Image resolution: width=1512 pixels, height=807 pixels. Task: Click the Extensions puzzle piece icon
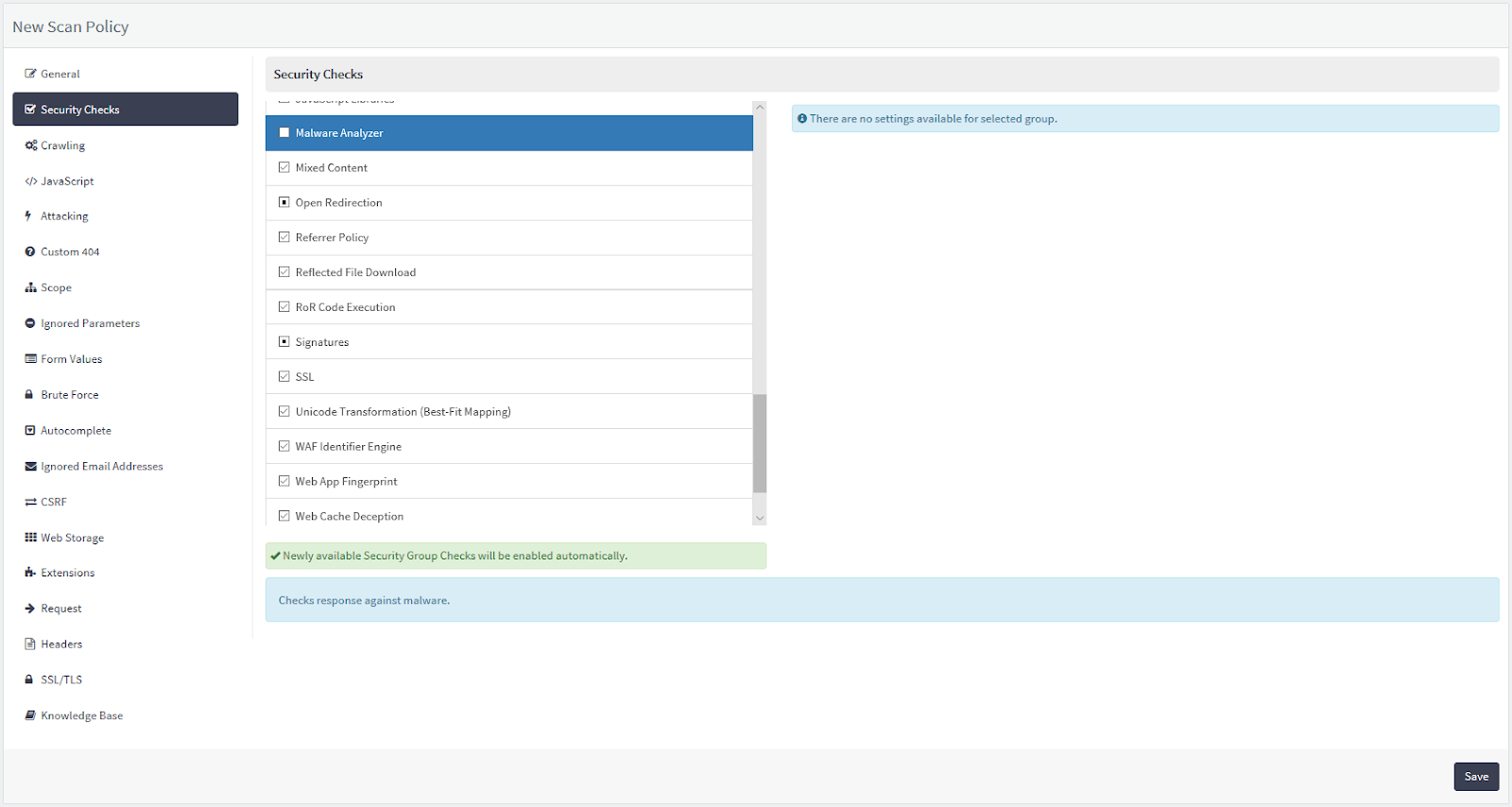[30, 573]
